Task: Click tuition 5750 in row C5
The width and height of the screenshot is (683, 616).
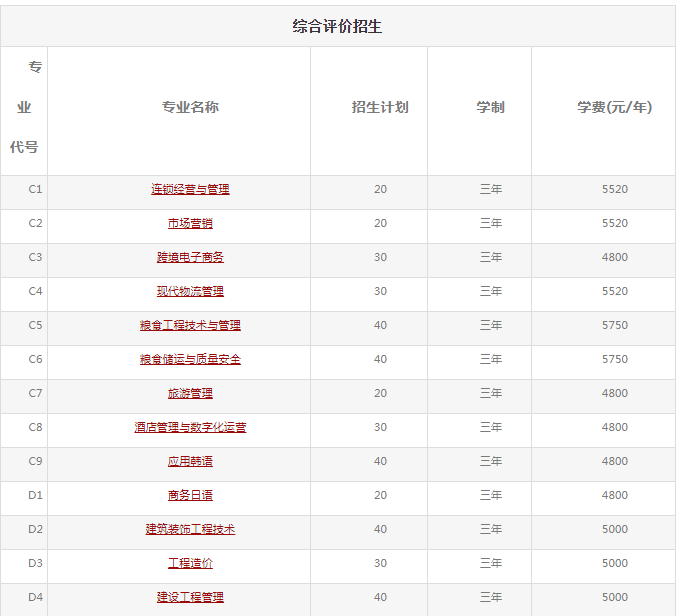Action: [615, 325]
